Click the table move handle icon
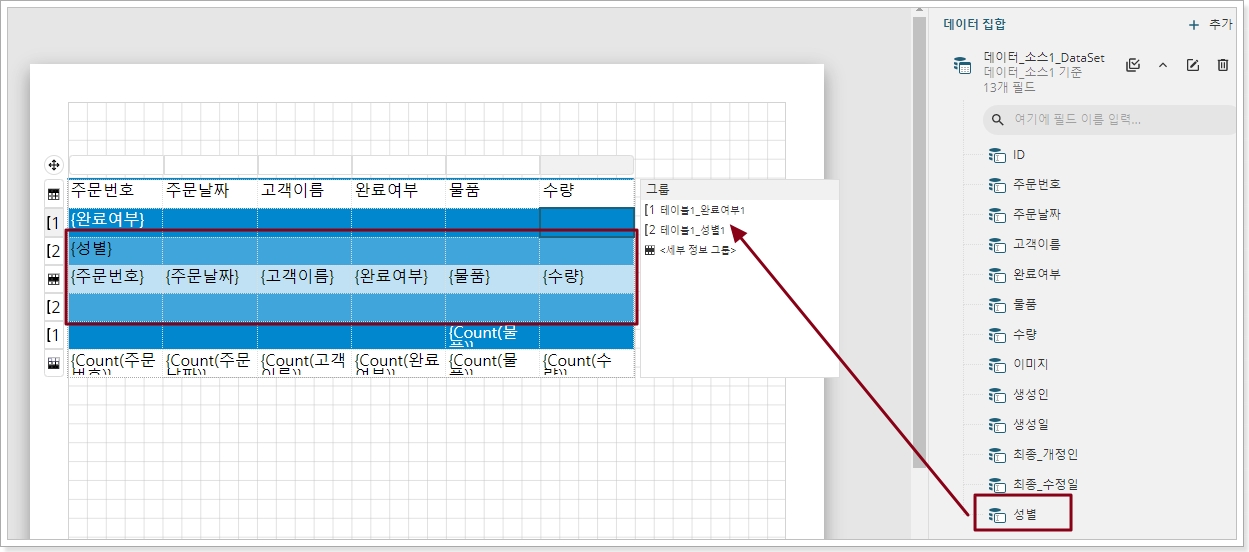 54,165
